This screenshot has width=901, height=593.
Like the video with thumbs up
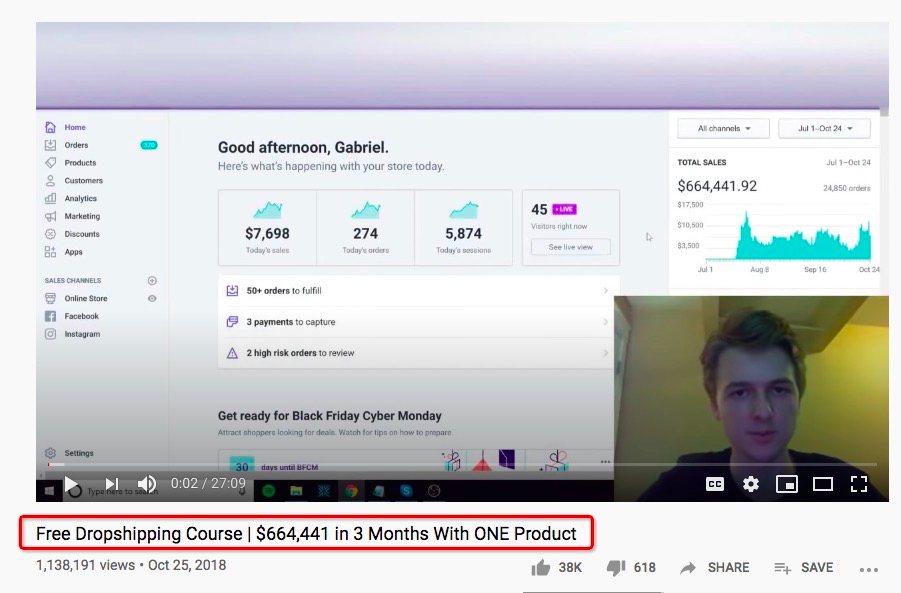pyautogui.click(x=541, y=568)
